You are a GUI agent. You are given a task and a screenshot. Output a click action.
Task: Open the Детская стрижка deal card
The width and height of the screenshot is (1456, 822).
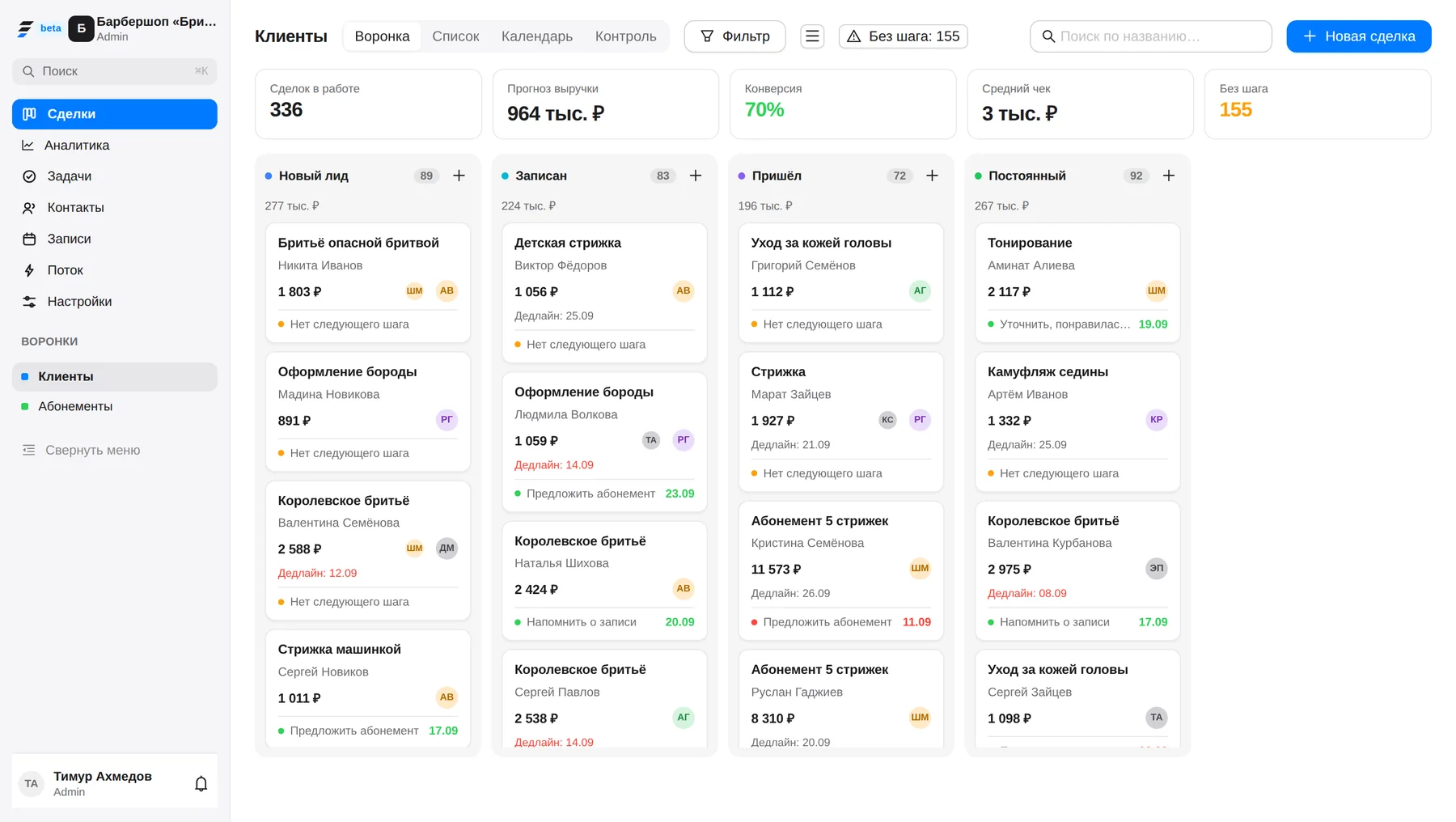pos(604,293)
